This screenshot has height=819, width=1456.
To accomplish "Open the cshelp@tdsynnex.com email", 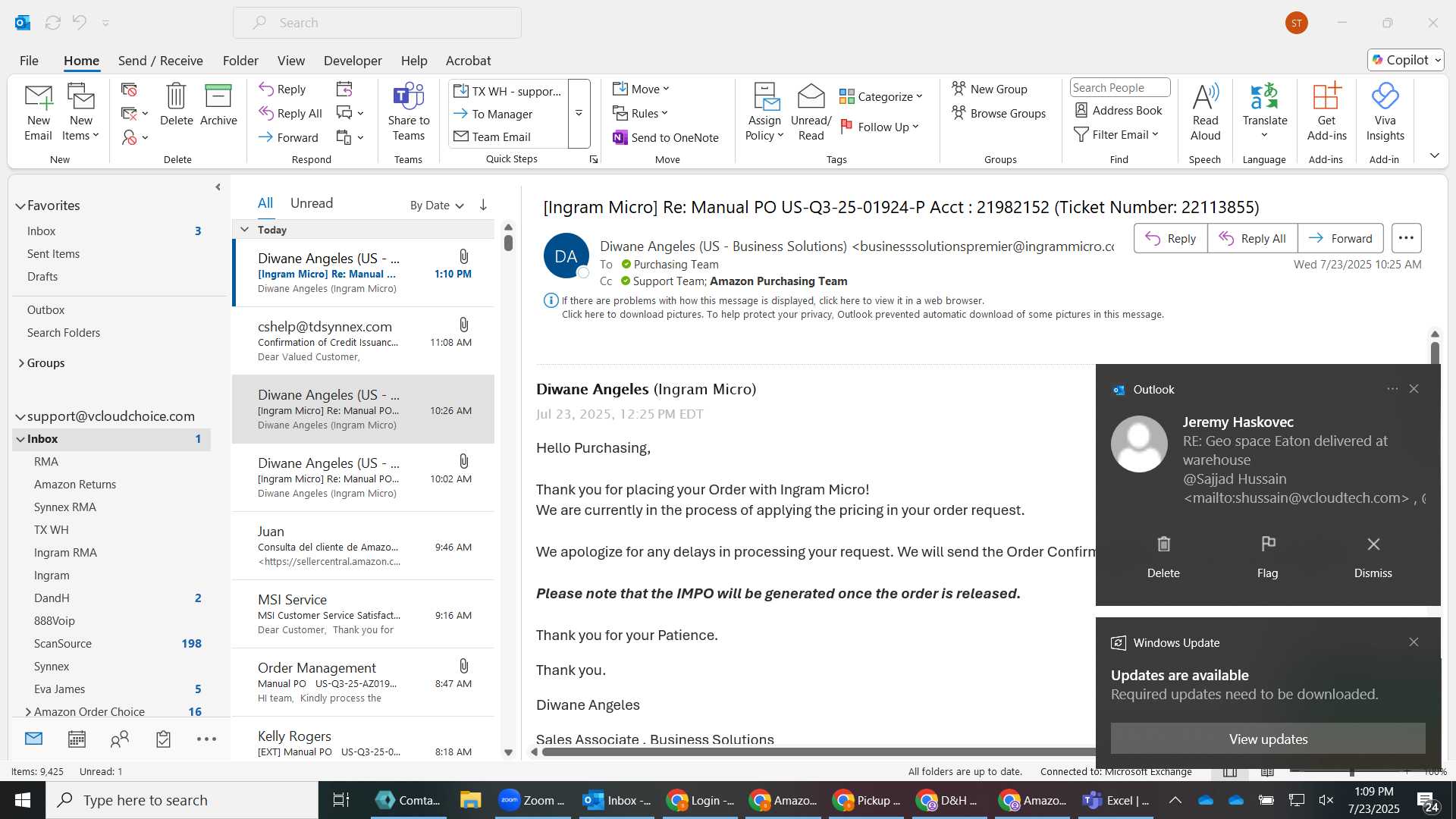I will (x=364, y=340).
